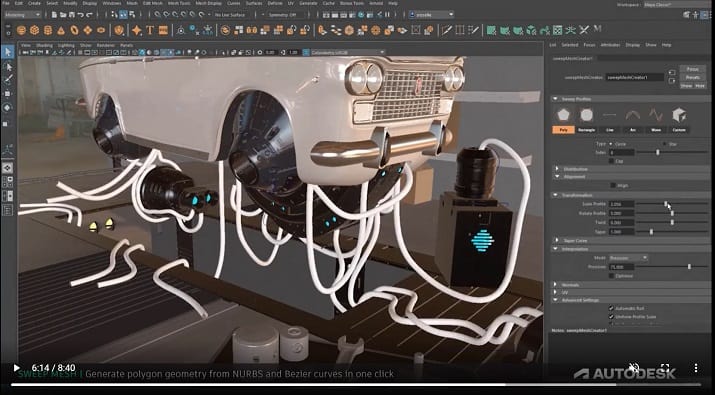The image size is (715, 395).
Task: Select the Star type radio button
Action: click(x=664, y=144)
